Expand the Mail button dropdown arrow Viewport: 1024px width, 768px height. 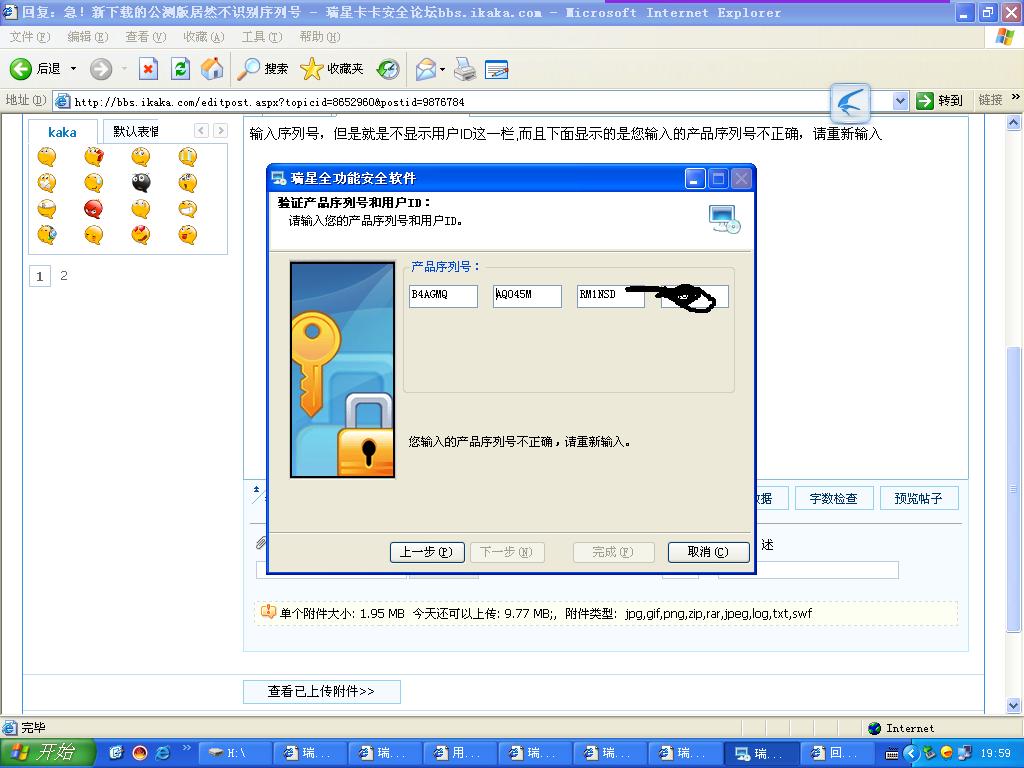(442, 69)
